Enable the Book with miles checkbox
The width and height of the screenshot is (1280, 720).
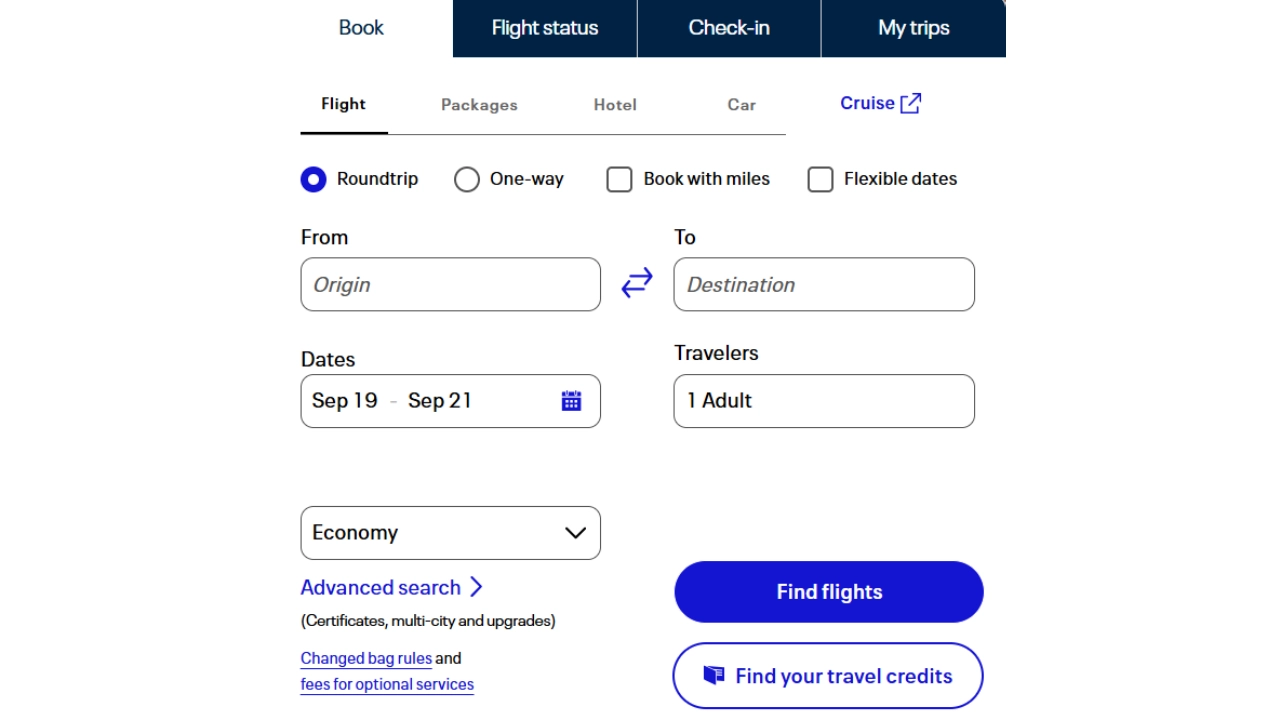coord(619,179)
